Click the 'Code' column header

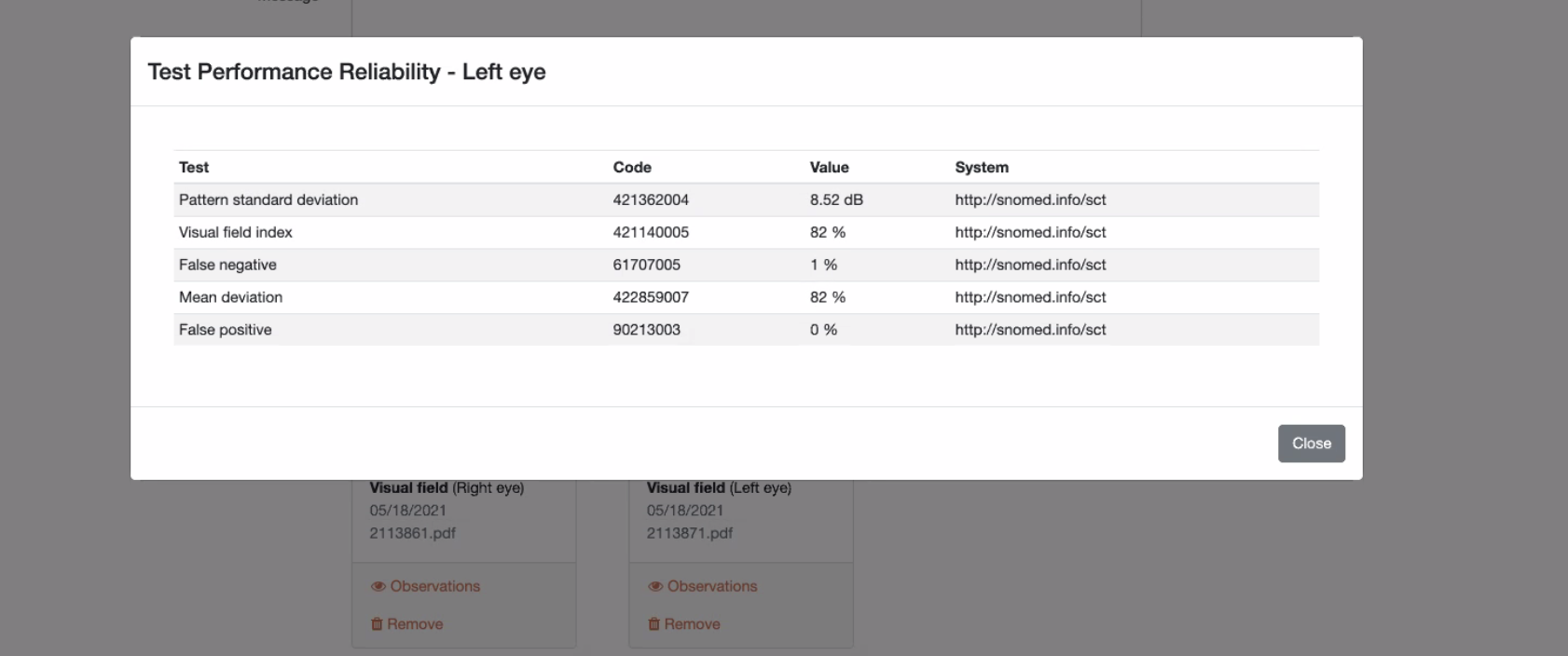pyautogui.click(x=632, y=167)
